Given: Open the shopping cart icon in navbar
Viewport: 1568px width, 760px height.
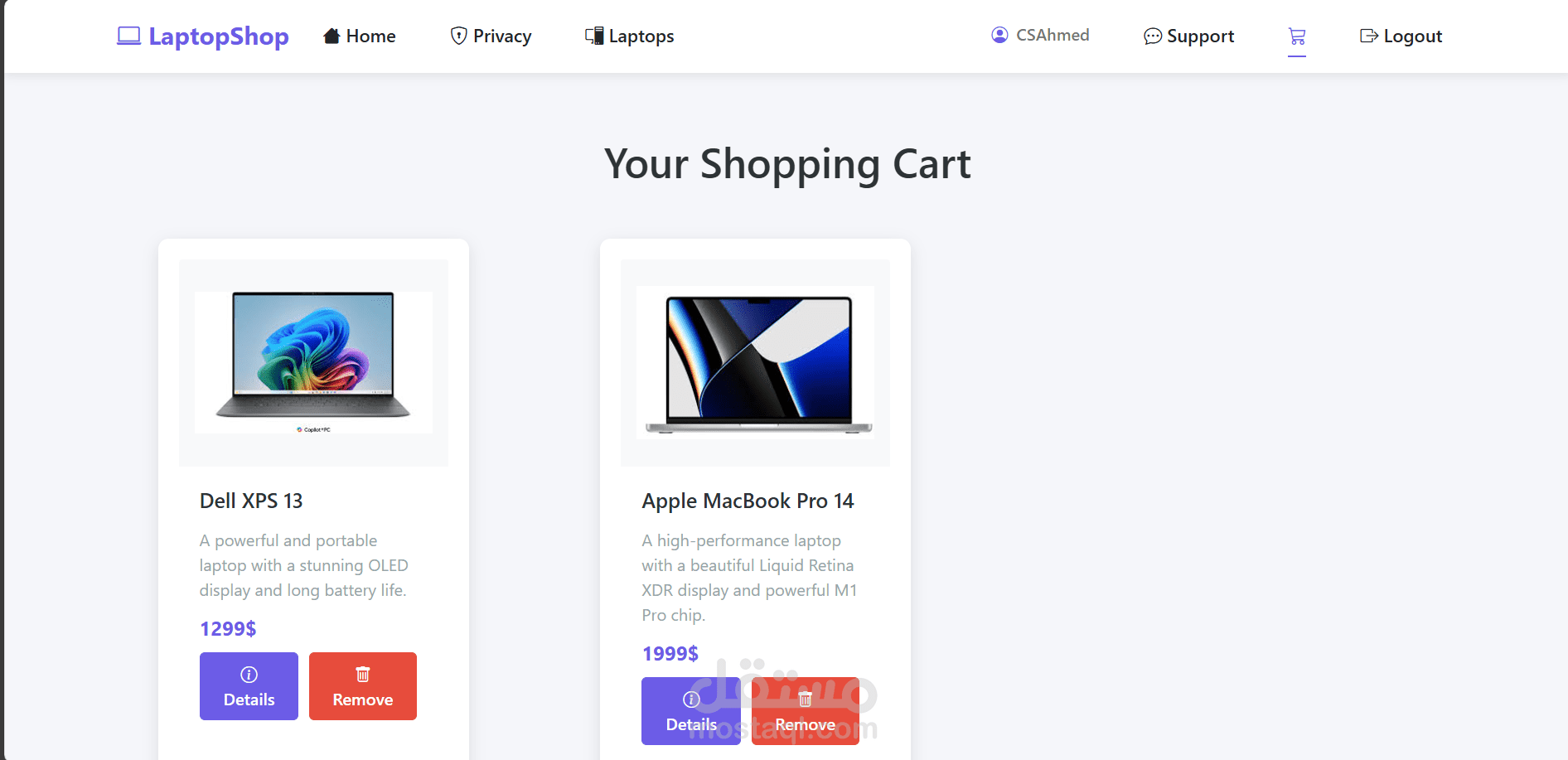Looking at the screenshot, I should (x=1297, y=36).
